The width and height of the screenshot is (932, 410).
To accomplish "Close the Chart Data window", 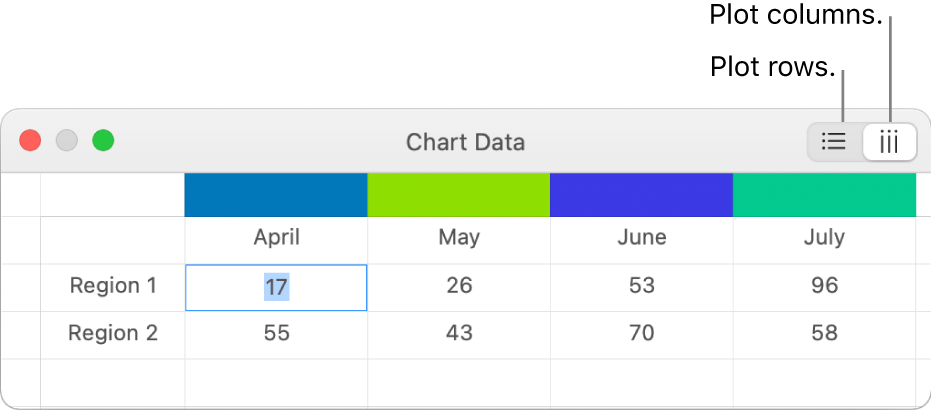I will pos(30,141).
